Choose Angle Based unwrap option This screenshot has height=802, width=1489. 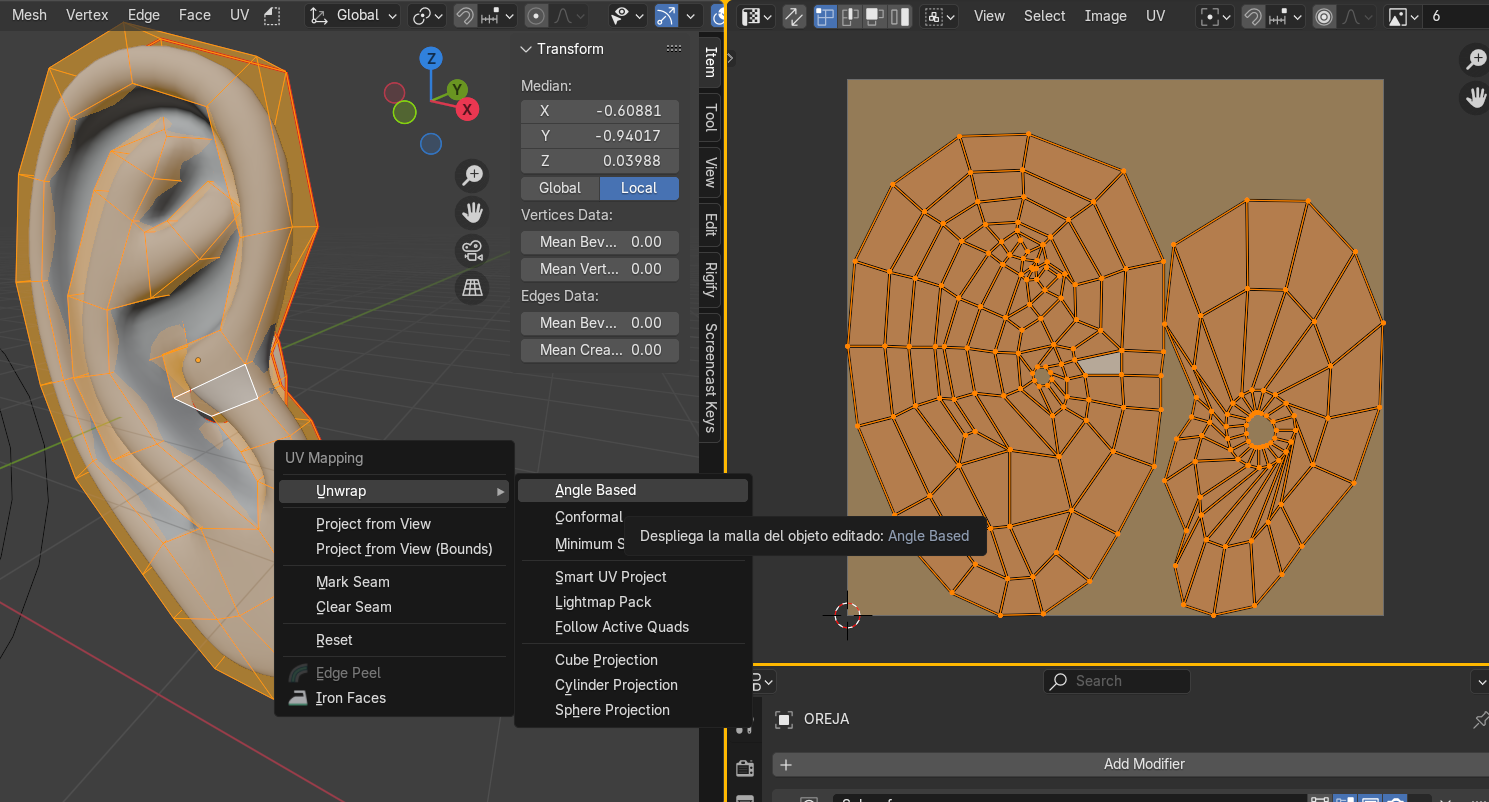(x=595, y=490)
